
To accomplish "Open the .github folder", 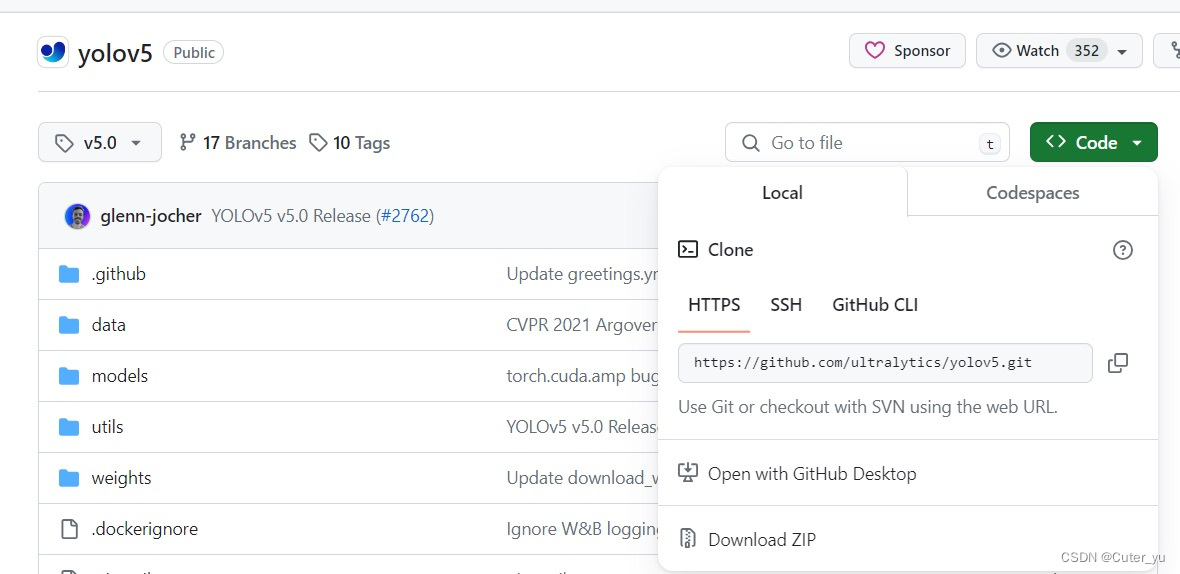I will pos(118,274).
